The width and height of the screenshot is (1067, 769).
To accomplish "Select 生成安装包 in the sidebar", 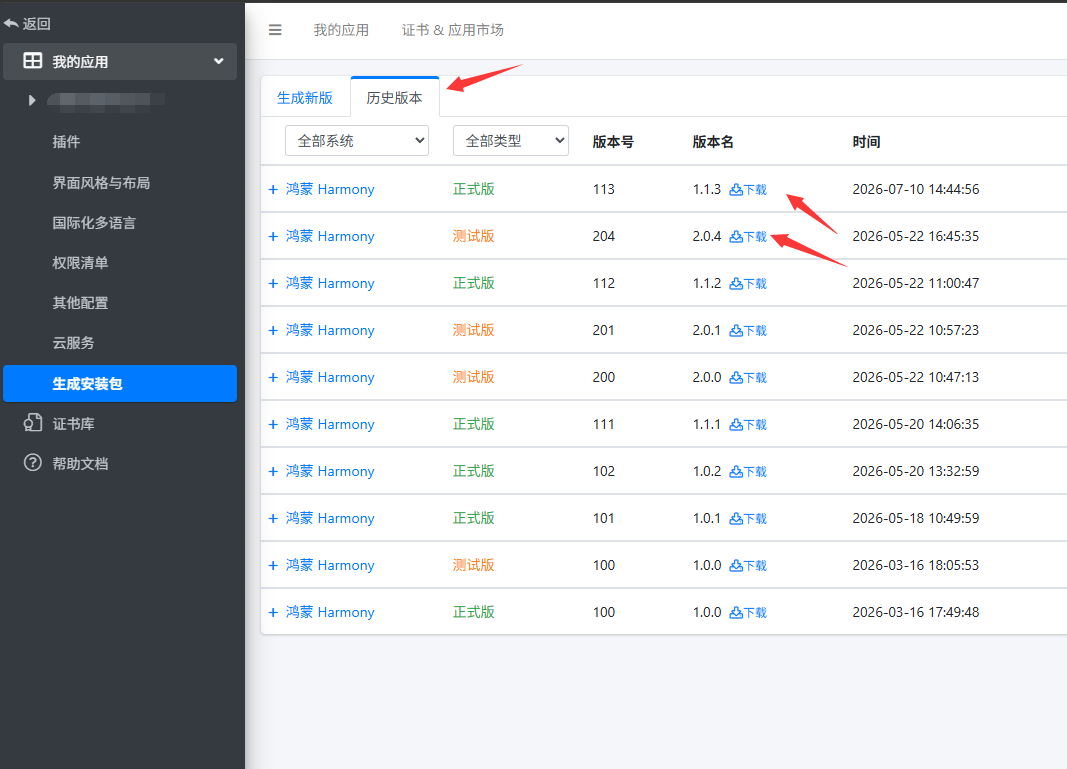I will coord(120,384).
